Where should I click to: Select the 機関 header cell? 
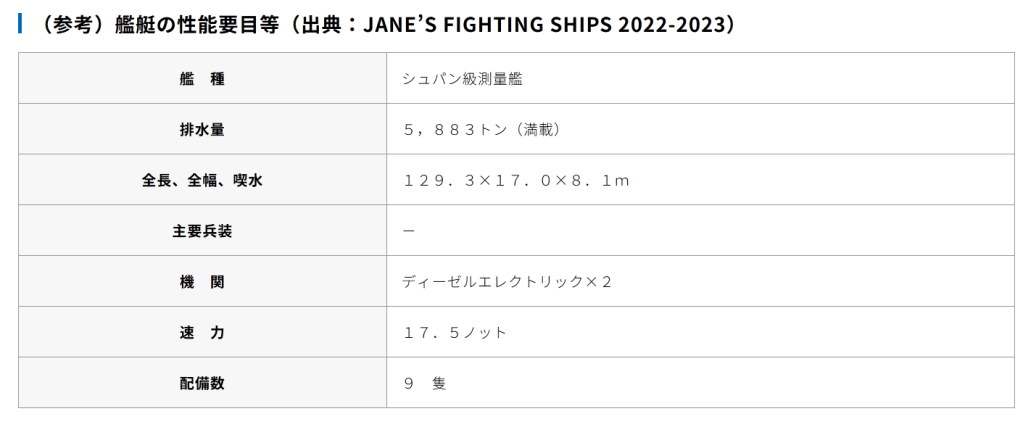pos(202,282)
